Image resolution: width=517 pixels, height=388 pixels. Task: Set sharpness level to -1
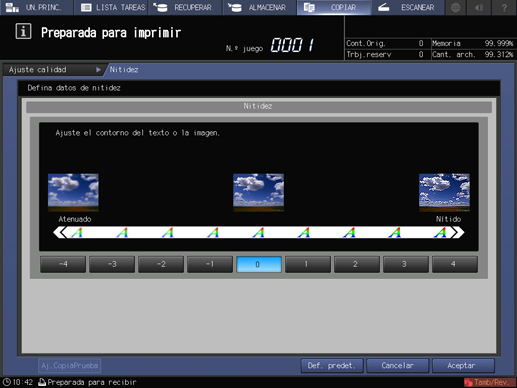pos(210,264)
